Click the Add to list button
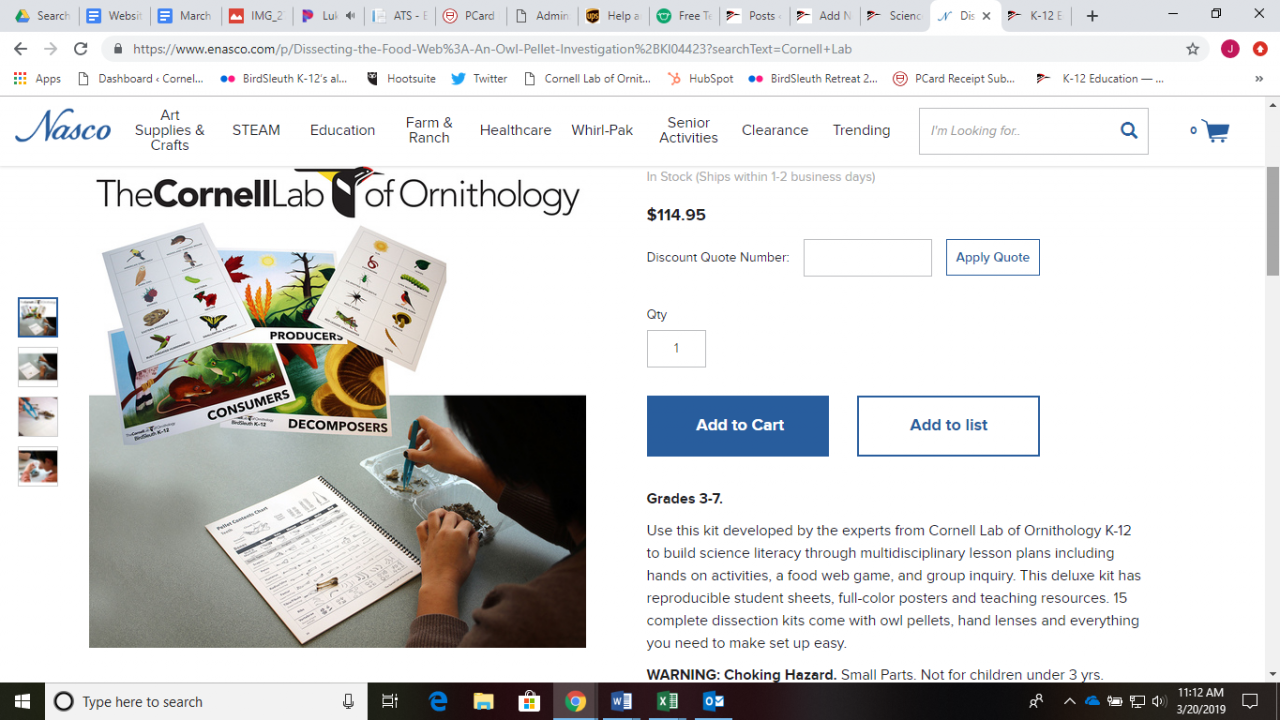 (x=948, y=426)
